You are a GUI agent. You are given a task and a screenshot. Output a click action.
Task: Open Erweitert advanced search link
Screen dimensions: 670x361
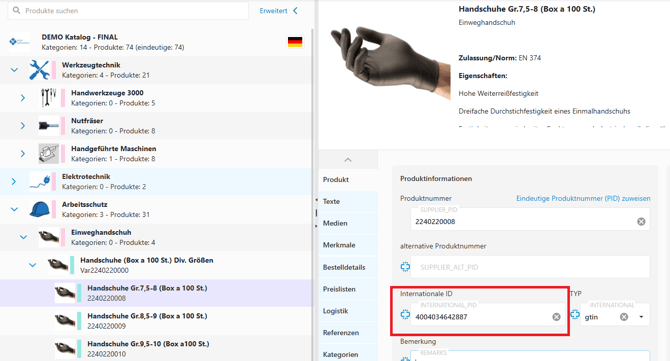point(273,11)
